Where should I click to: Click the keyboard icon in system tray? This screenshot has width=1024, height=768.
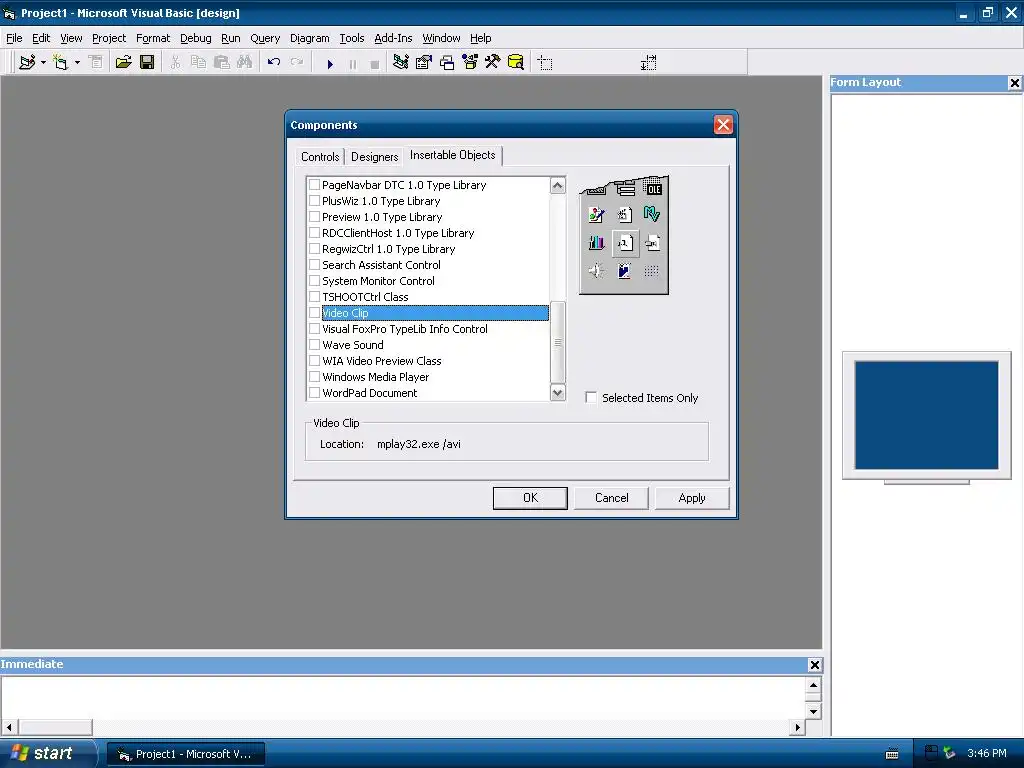(892, 754)
